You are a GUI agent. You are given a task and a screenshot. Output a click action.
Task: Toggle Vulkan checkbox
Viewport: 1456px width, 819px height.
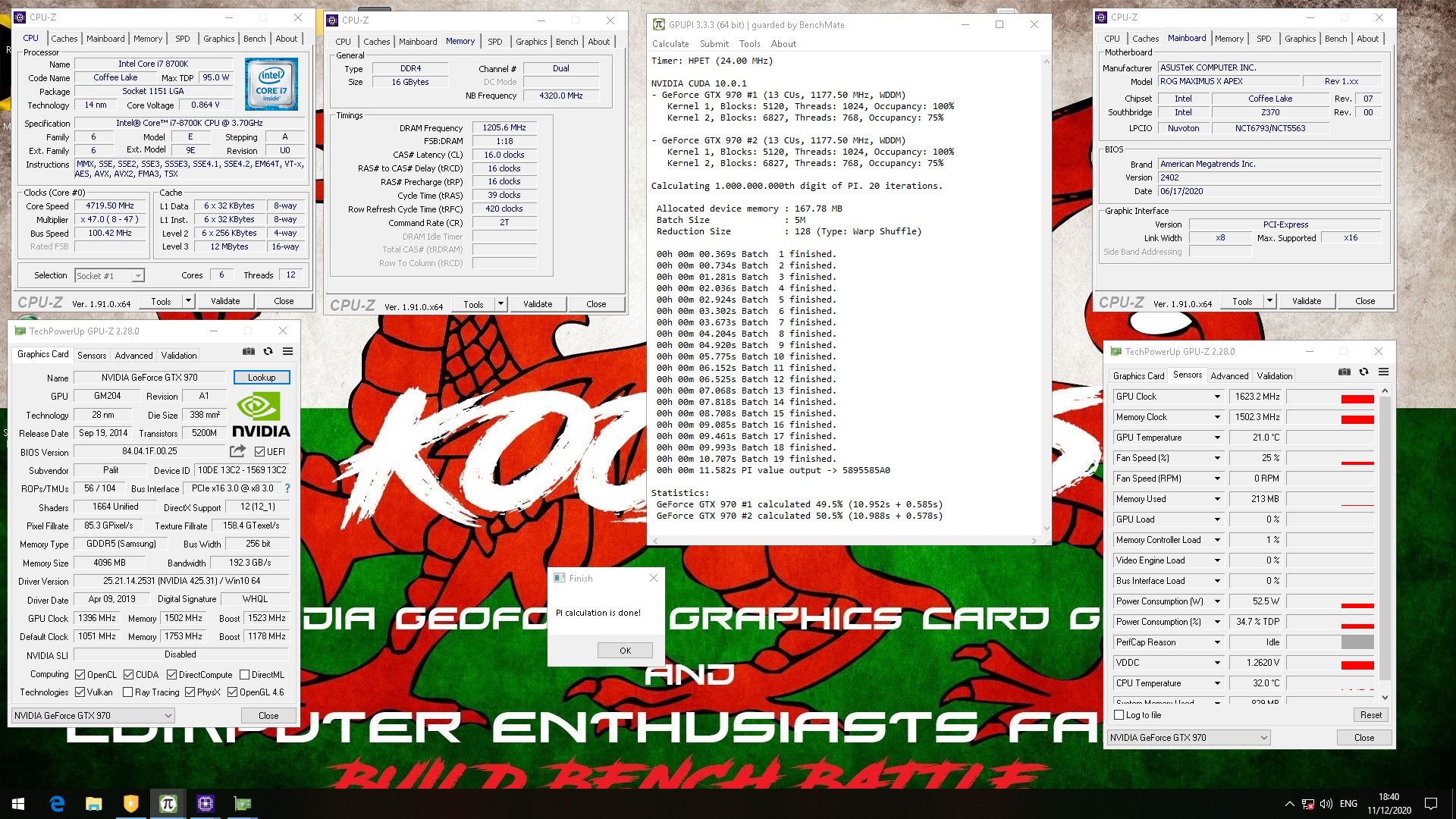[80, 692]
